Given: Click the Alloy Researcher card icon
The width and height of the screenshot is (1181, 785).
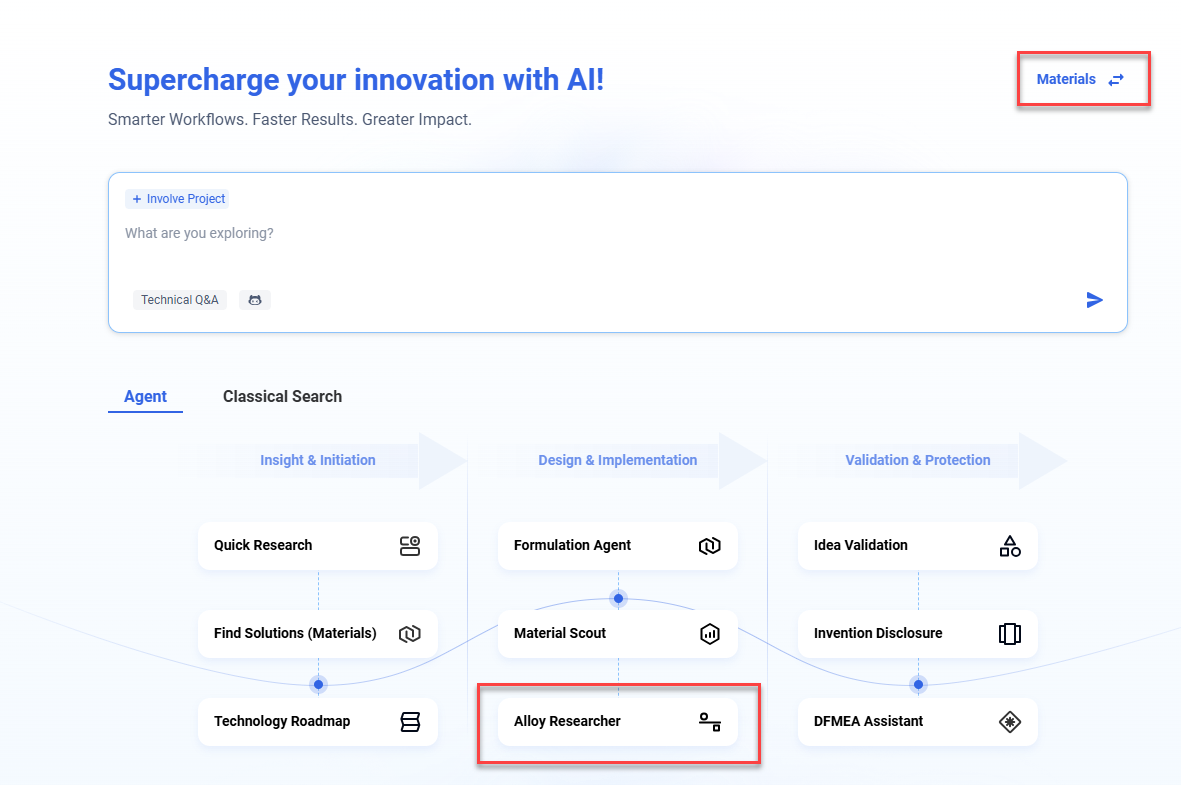Looking at the screenshot, I should (709, 722).
